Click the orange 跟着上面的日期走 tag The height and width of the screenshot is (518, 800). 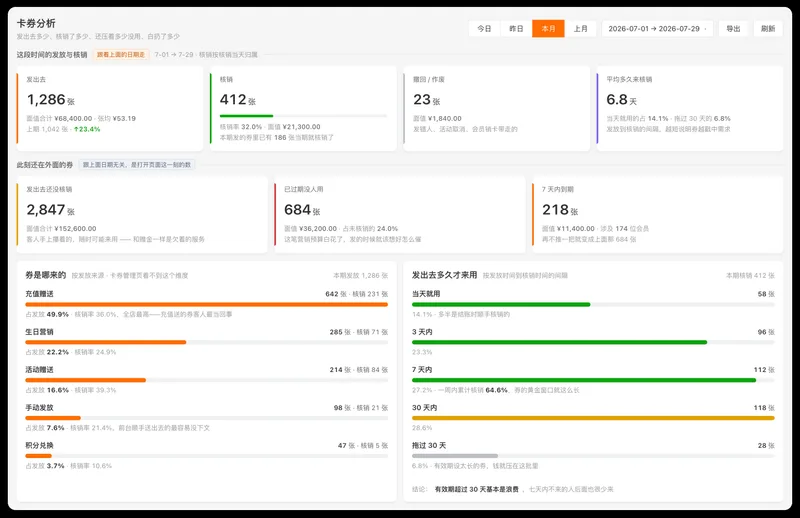pos(121,55)
